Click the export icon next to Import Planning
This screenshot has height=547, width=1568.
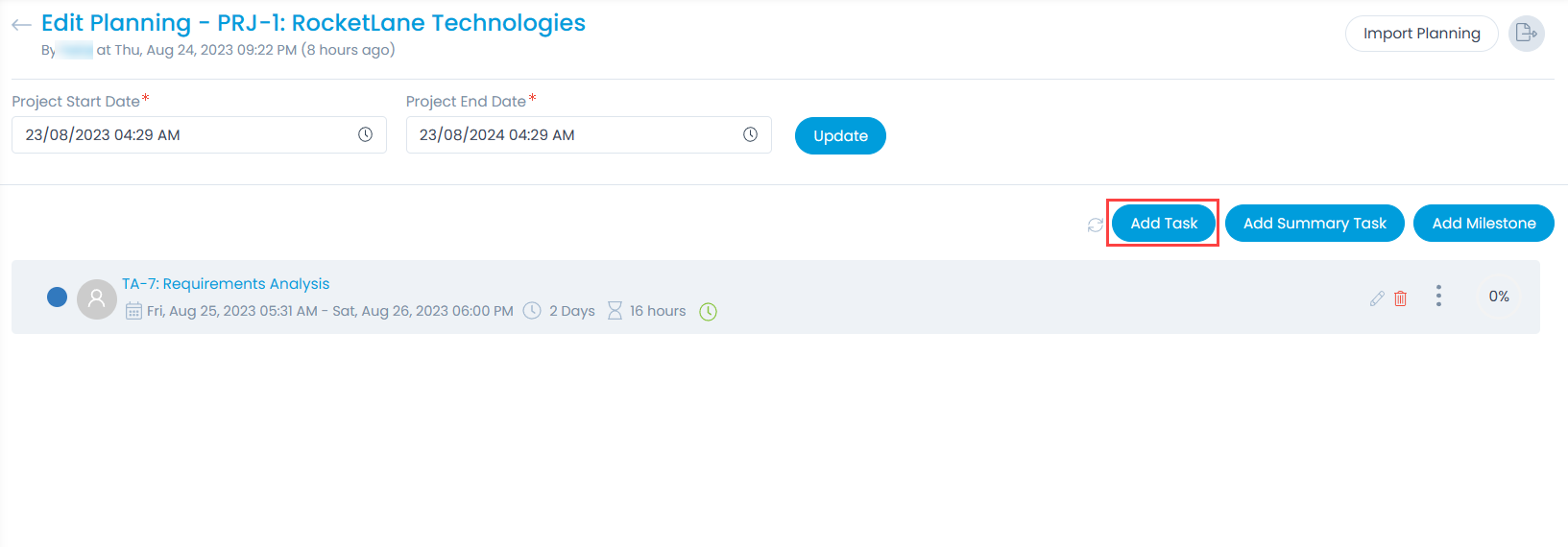(1526, 34)
